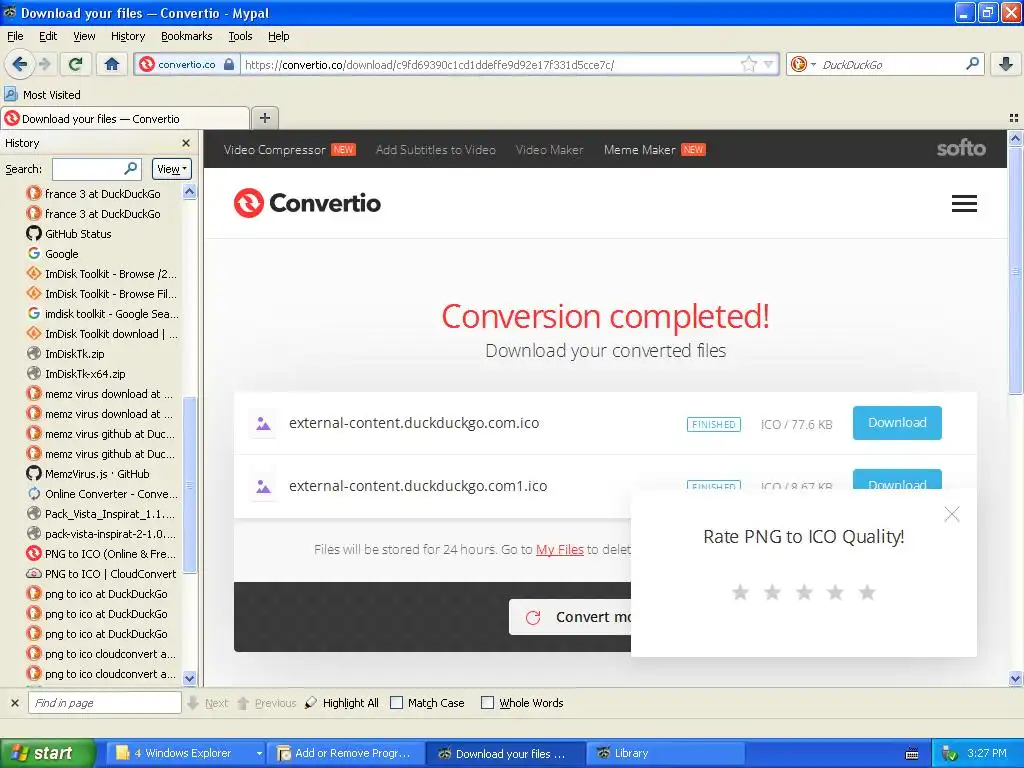Open the Edit menu
Viewport: 1024px width, 768px height.
pyautogui.click(x=48, y=36)
